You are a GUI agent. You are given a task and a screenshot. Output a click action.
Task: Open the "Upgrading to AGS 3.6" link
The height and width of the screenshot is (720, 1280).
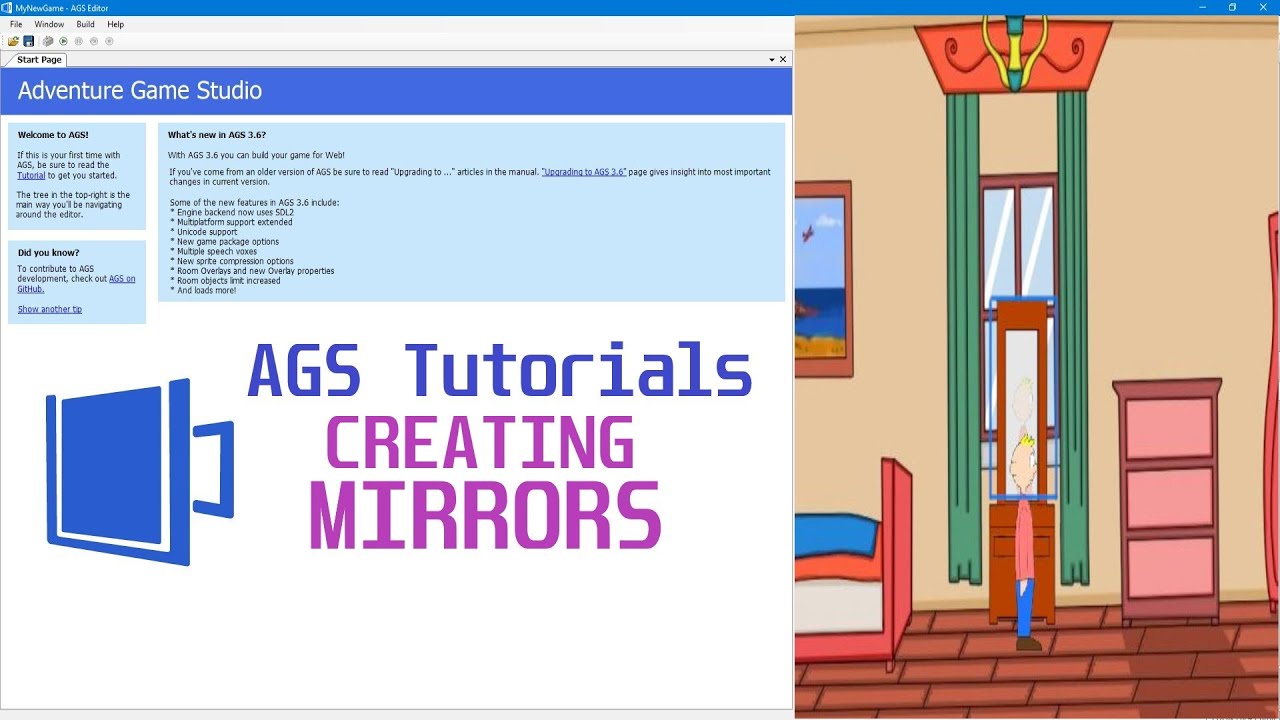584,172
